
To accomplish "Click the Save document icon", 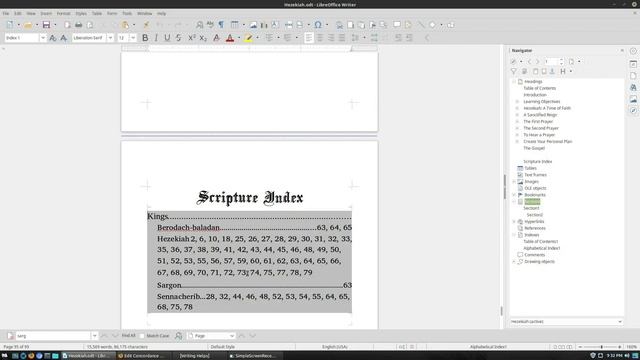I will point(47,25).
